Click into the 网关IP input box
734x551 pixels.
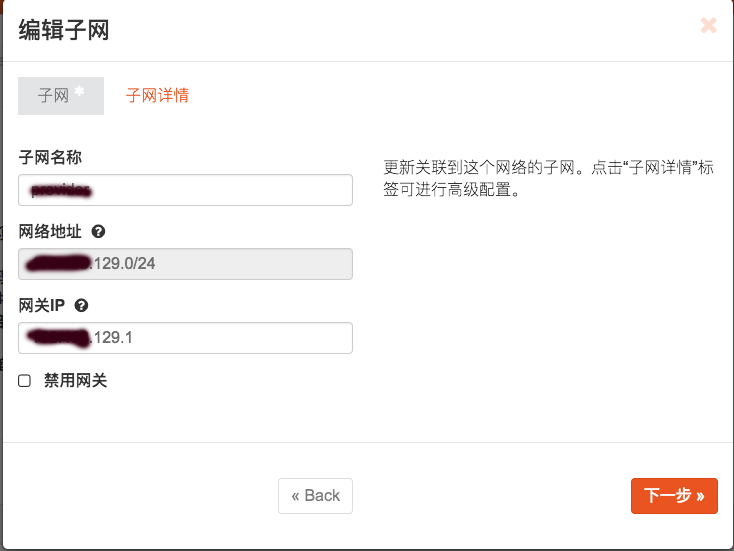click(185, 338)
